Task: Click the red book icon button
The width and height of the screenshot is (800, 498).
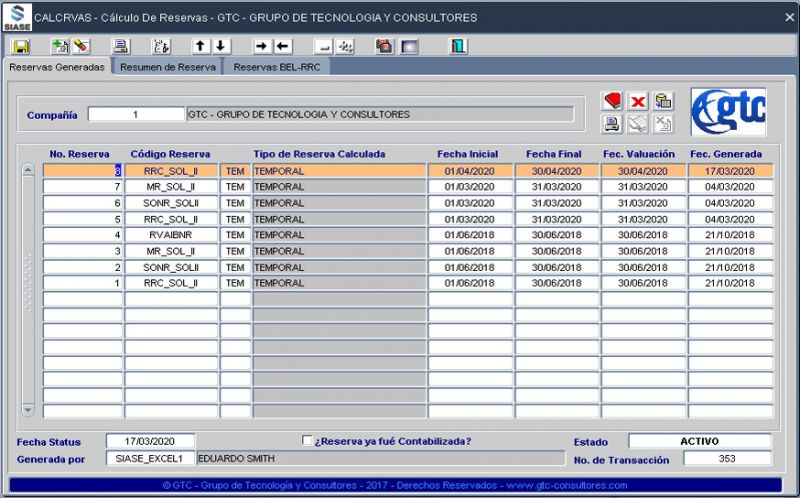Action: click(613, 102)
